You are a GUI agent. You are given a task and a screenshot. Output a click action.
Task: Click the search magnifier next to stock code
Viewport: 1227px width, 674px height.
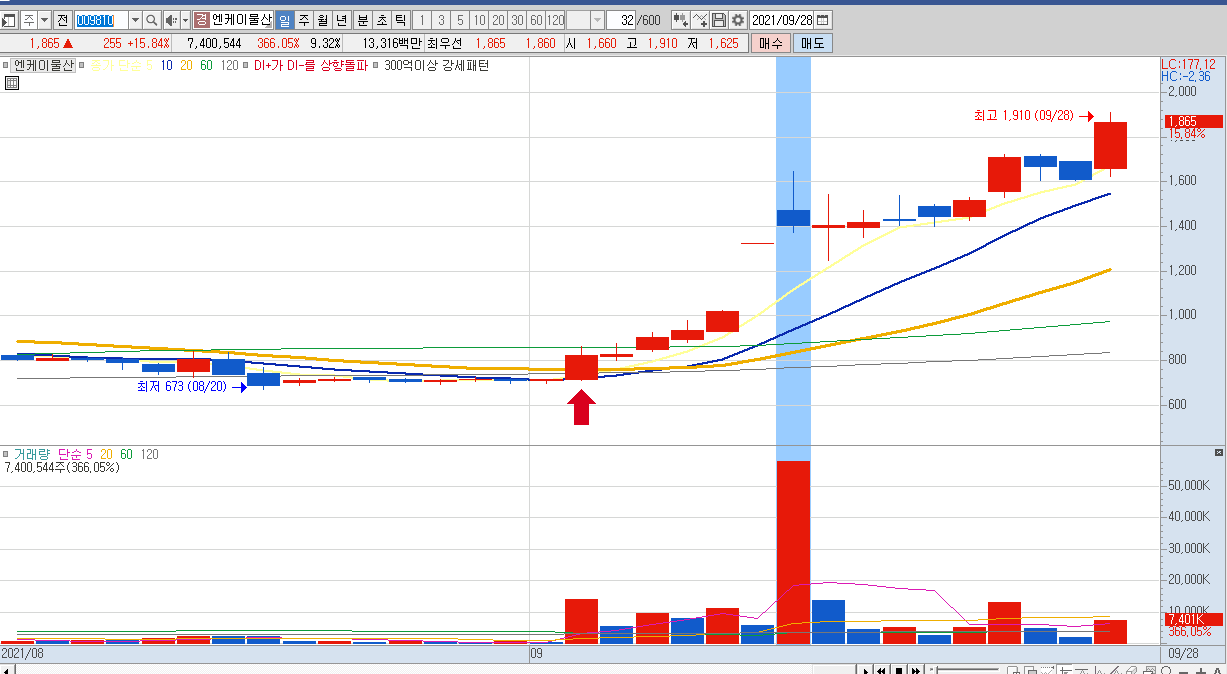point(151,20)
